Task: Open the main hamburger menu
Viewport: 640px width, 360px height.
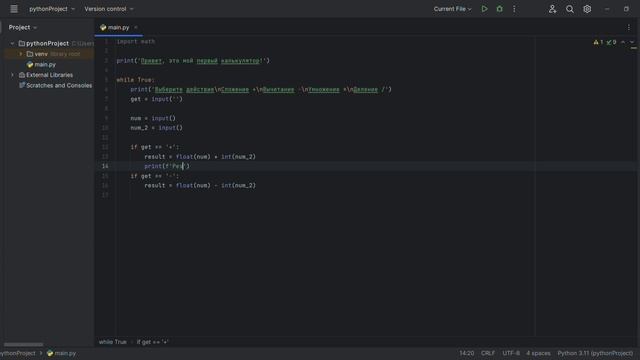Action: click(x=14, y=9)
